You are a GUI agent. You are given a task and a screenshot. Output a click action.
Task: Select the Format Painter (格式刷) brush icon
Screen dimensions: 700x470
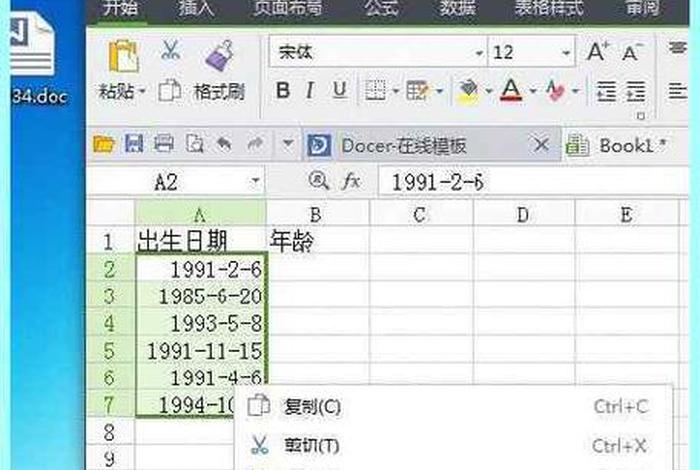(x=219, y=56)
